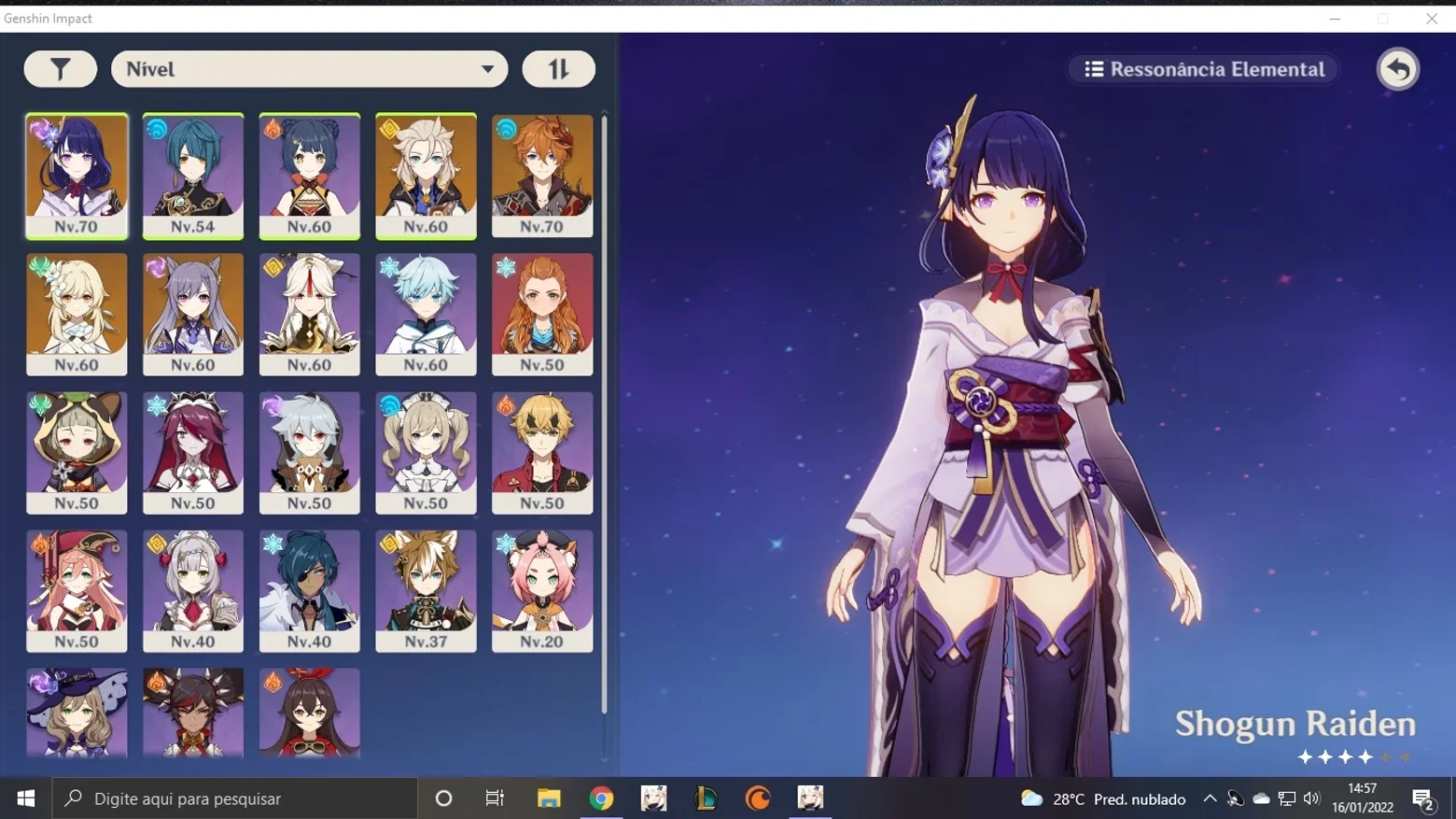Open League of Legends taskbar icon
Screen dimensions: 1456x819
[706, 798]
